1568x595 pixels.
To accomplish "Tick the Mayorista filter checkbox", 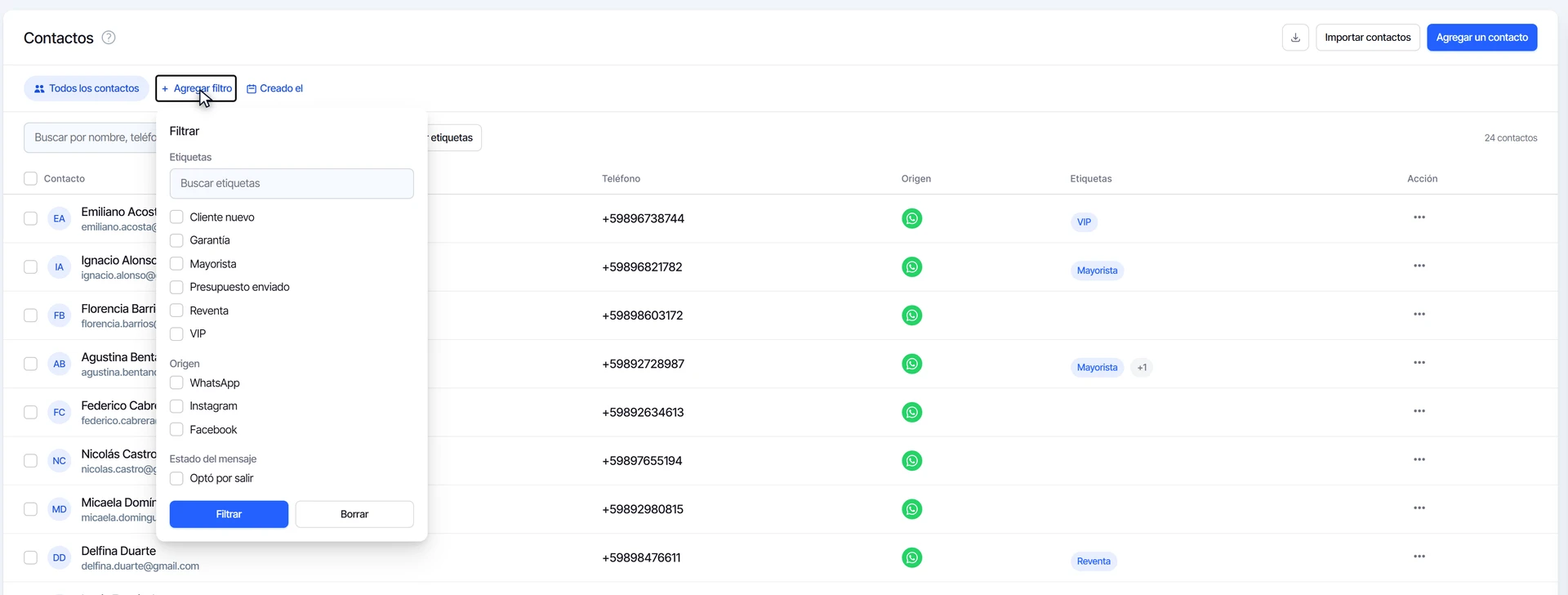I will pos(176,264).
